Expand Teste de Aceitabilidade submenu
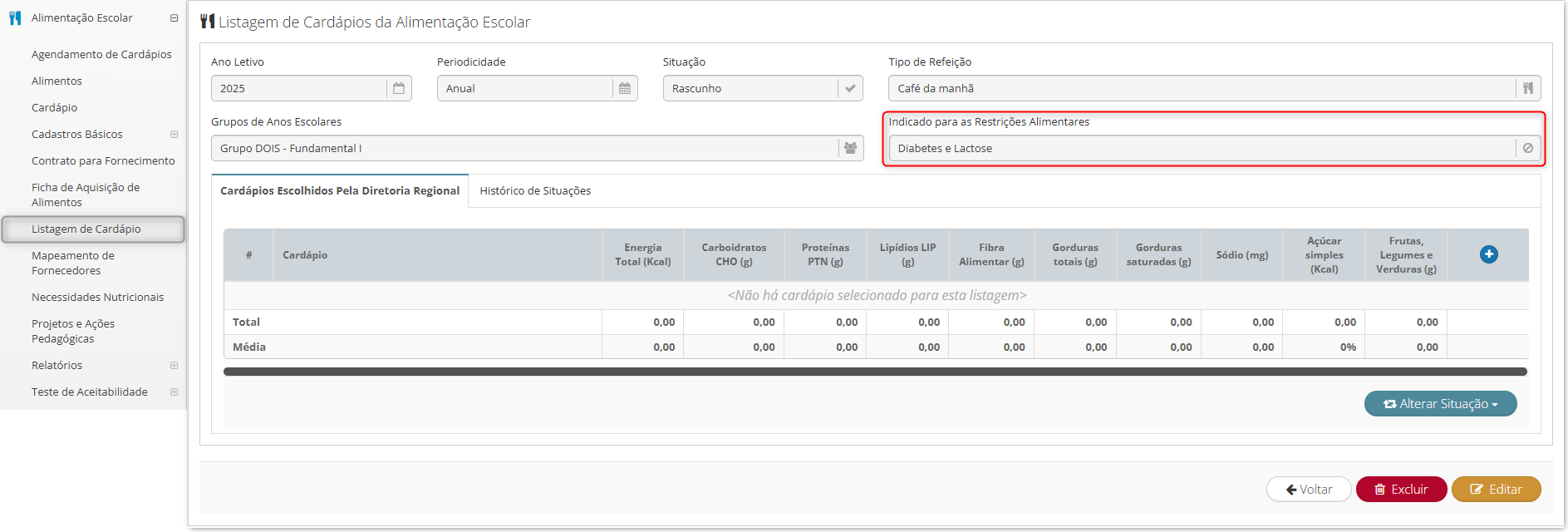This screenshot has height=532, width=1568. point(174,392)
